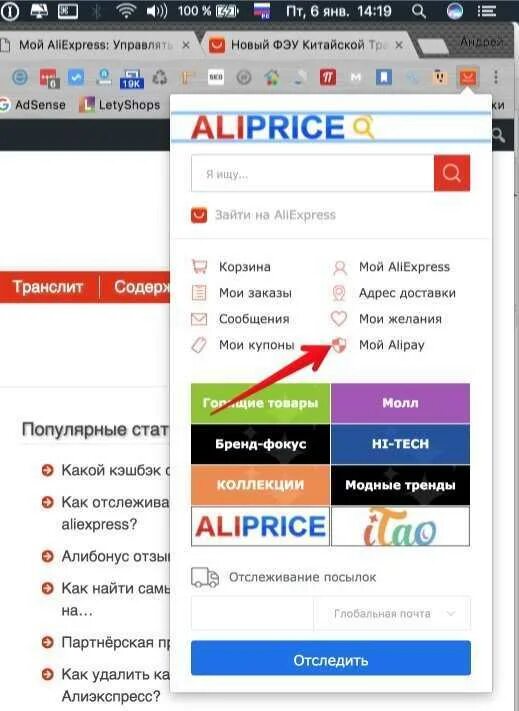The height and width of the screenshot is (711, 519).
Task: Focus the tracking number input field
Action: (x=252, y=614)
